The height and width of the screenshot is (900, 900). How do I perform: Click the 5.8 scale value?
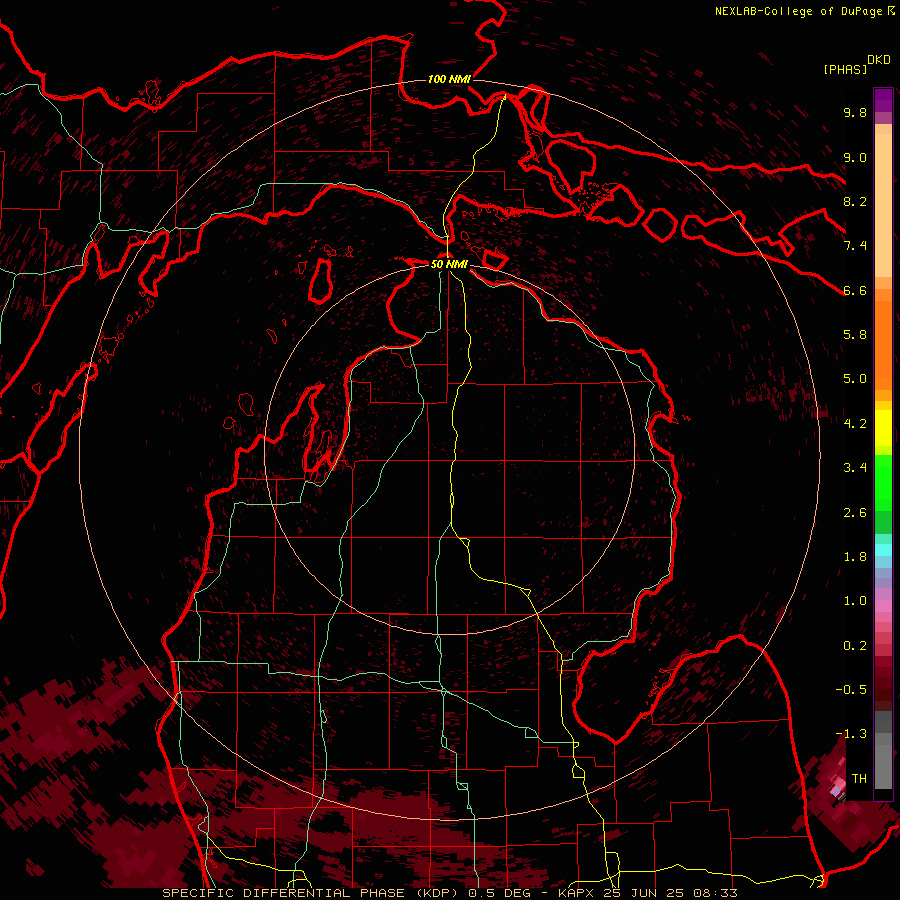point(855,335)
